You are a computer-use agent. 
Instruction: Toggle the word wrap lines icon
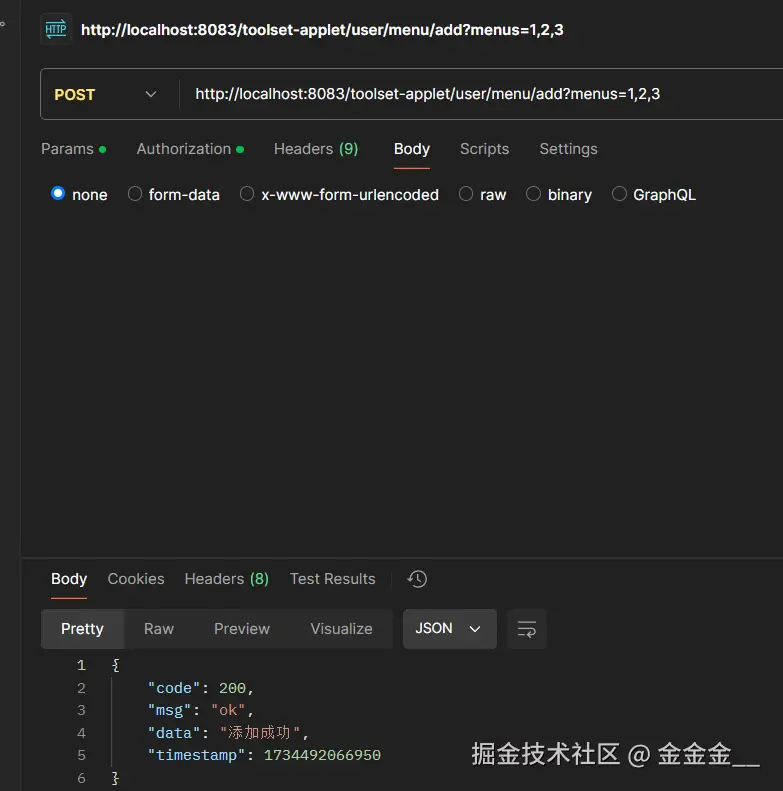[527, 629]
